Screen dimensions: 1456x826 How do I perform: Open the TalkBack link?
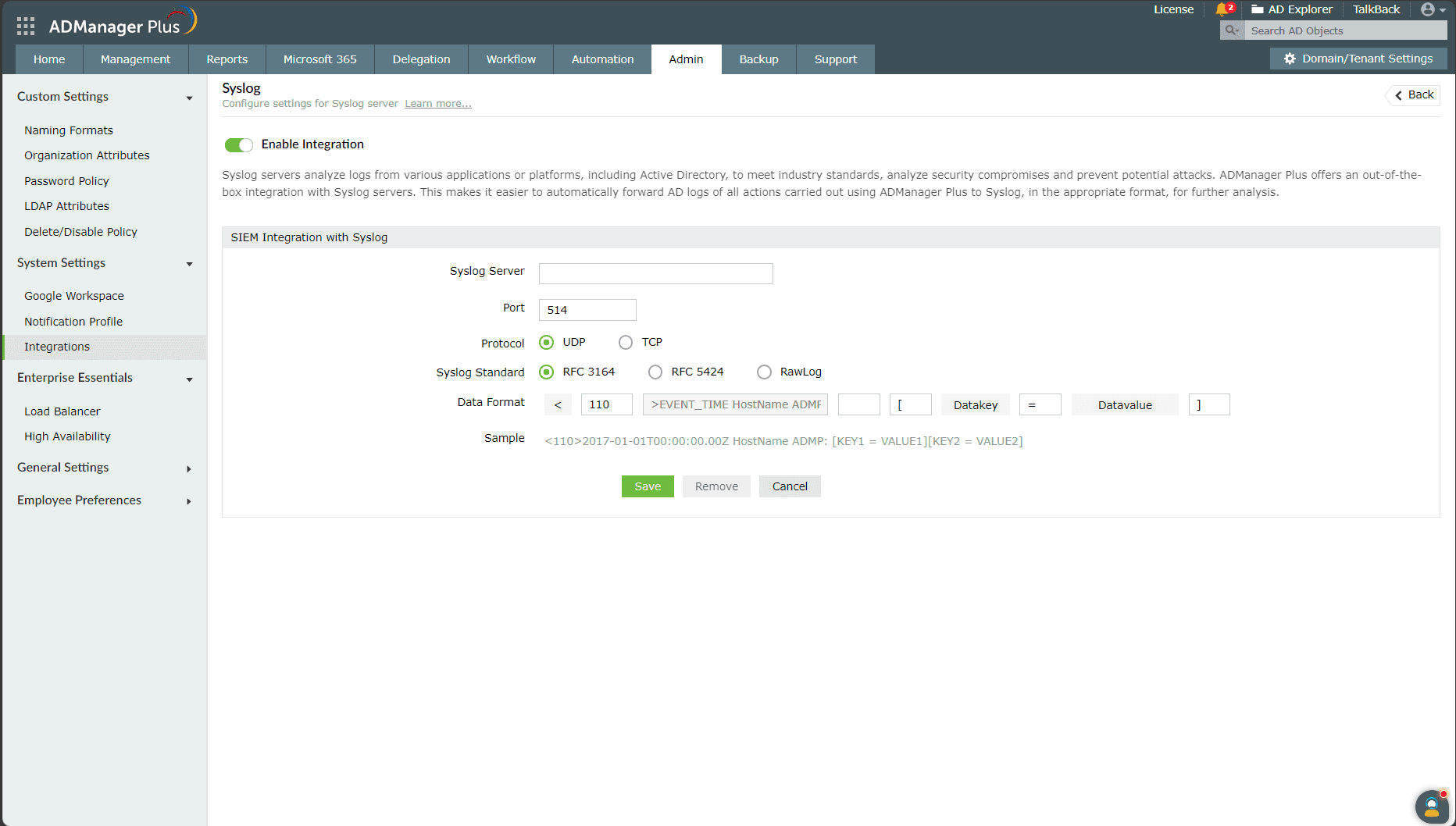(x=1376, y=9)
